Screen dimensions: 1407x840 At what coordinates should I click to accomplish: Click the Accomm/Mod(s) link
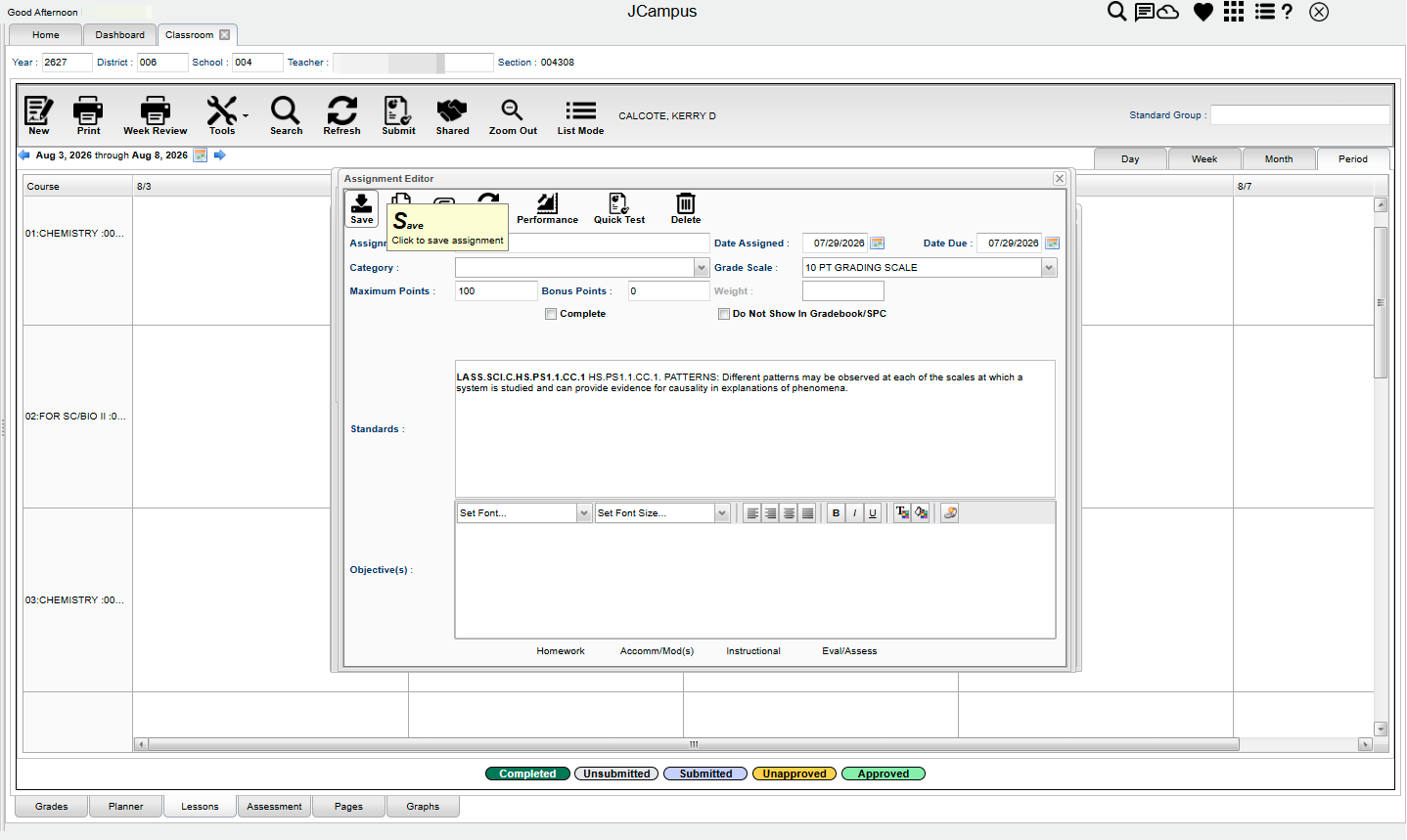(x=657, y=651)
